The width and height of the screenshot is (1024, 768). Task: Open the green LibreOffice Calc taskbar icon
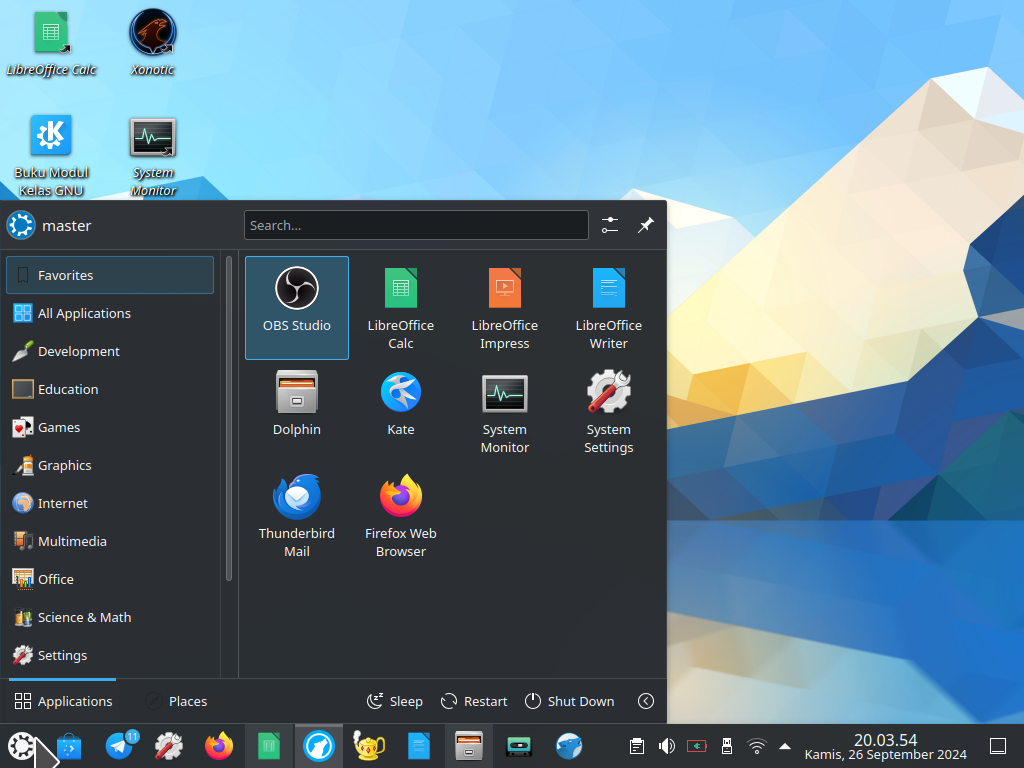point(268,746)
